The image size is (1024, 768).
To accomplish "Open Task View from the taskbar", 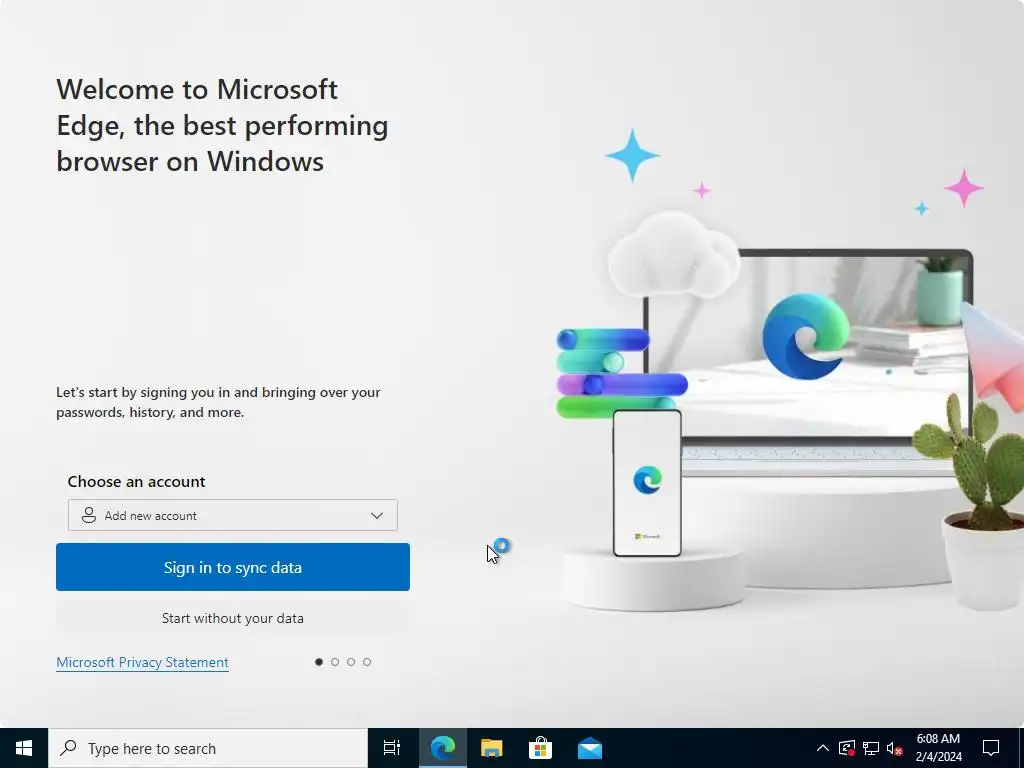I will point(392,748).
